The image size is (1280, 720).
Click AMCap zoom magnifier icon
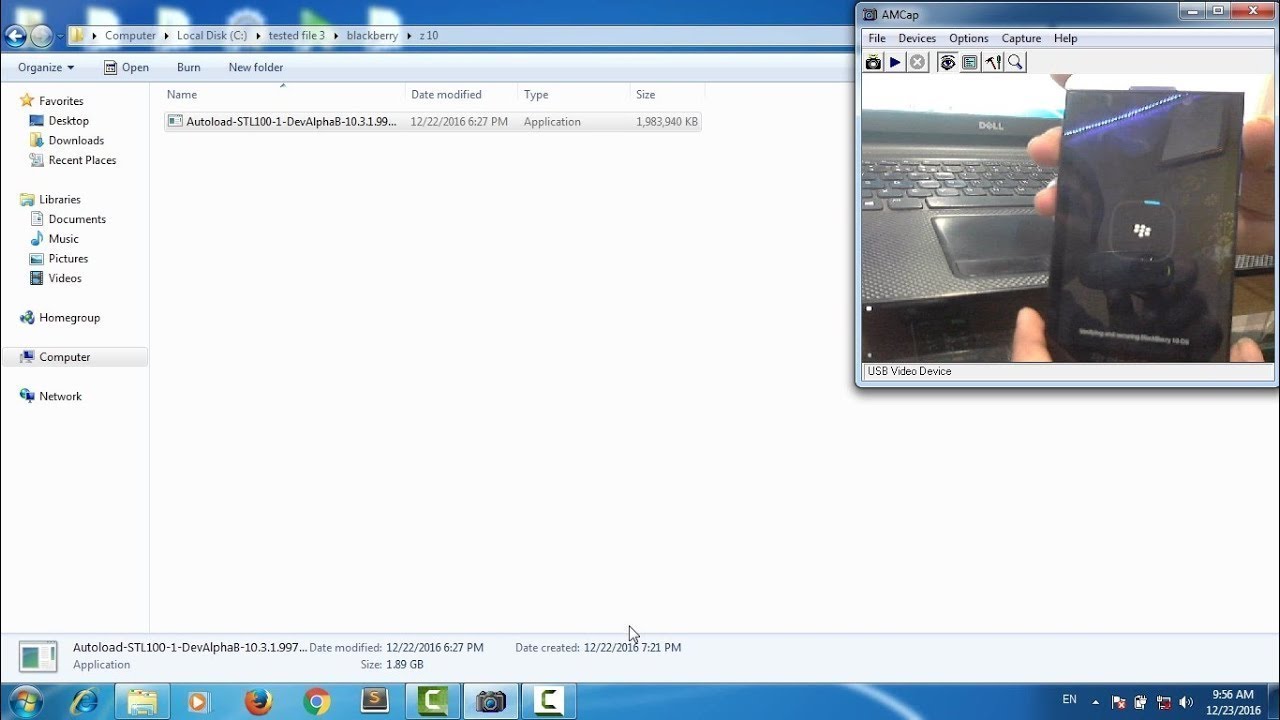click(x=1015, y=62)
